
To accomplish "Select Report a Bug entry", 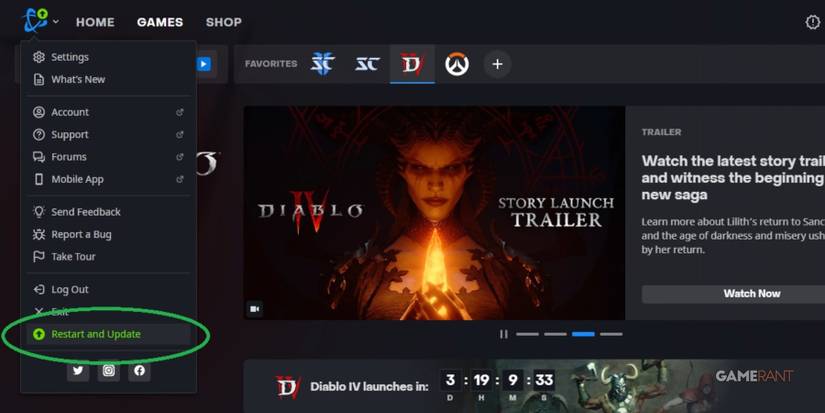I will tap(108, 235).
